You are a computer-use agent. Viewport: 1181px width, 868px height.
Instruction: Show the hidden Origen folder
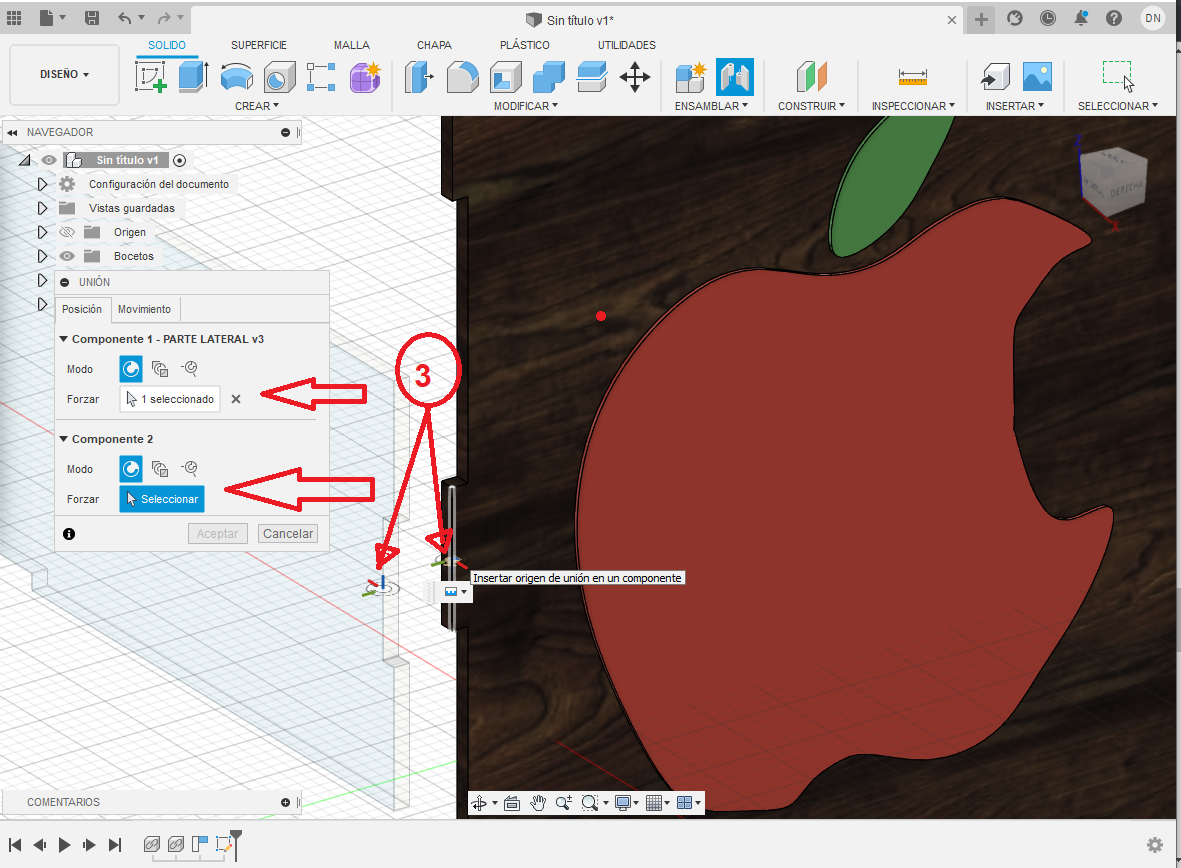pos(67,232)
